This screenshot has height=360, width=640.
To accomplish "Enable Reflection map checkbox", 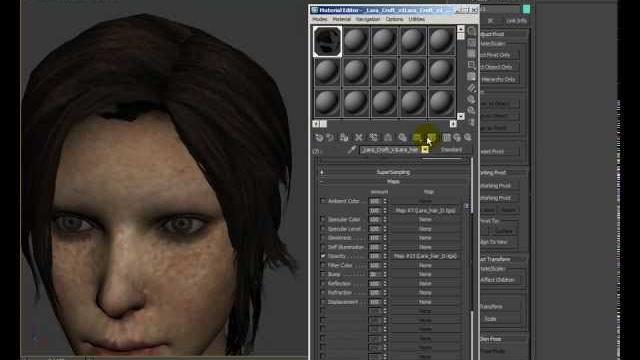I will pyautogui.click(x=322, y=284).
